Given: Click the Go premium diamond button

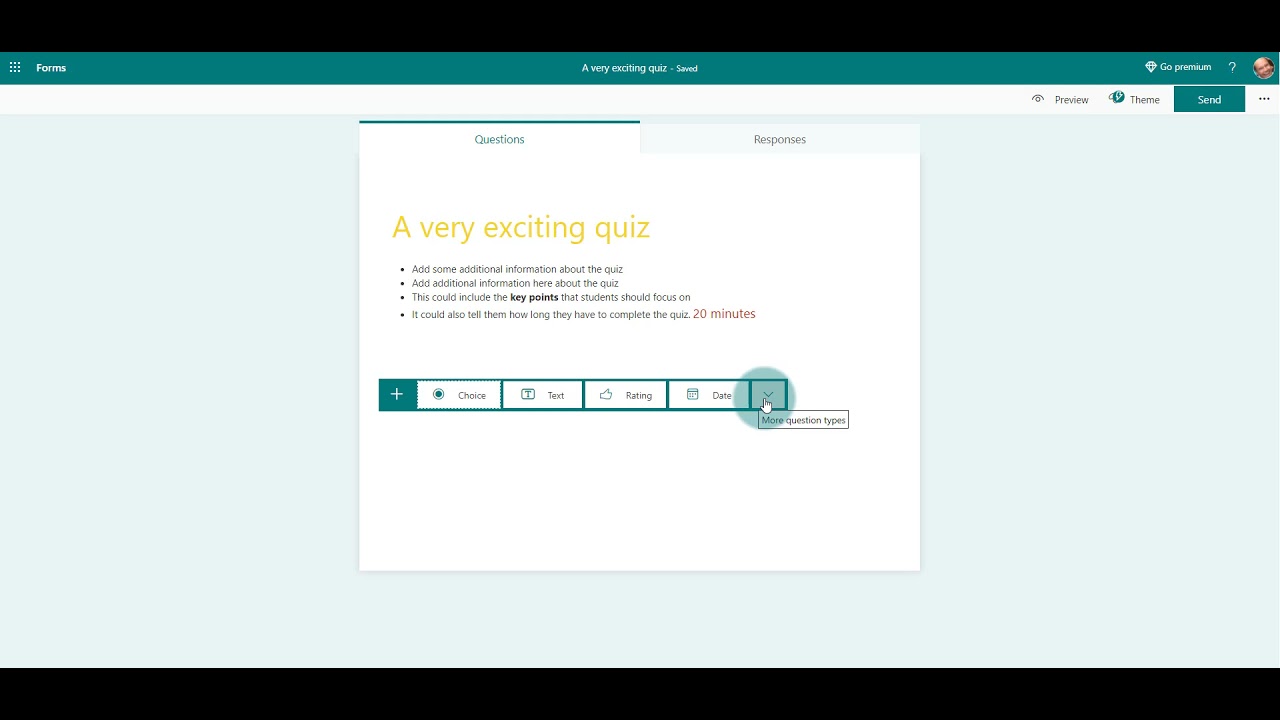Looking at the screenshot, I should [1178, 67].
